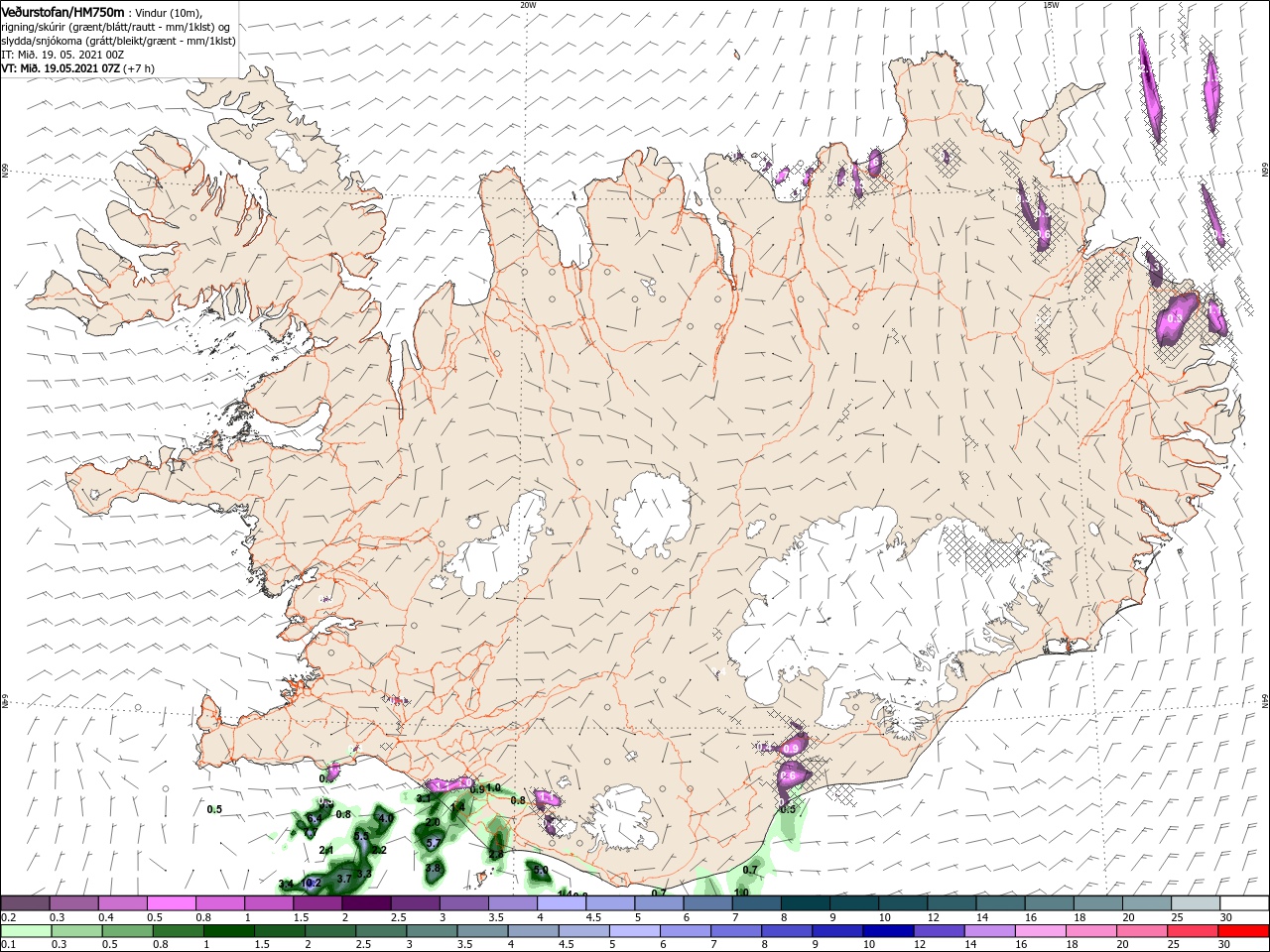Click the "slydda/snjókoma" legend description line
This screenshot has height=952, width=1270.
point(116,41)
